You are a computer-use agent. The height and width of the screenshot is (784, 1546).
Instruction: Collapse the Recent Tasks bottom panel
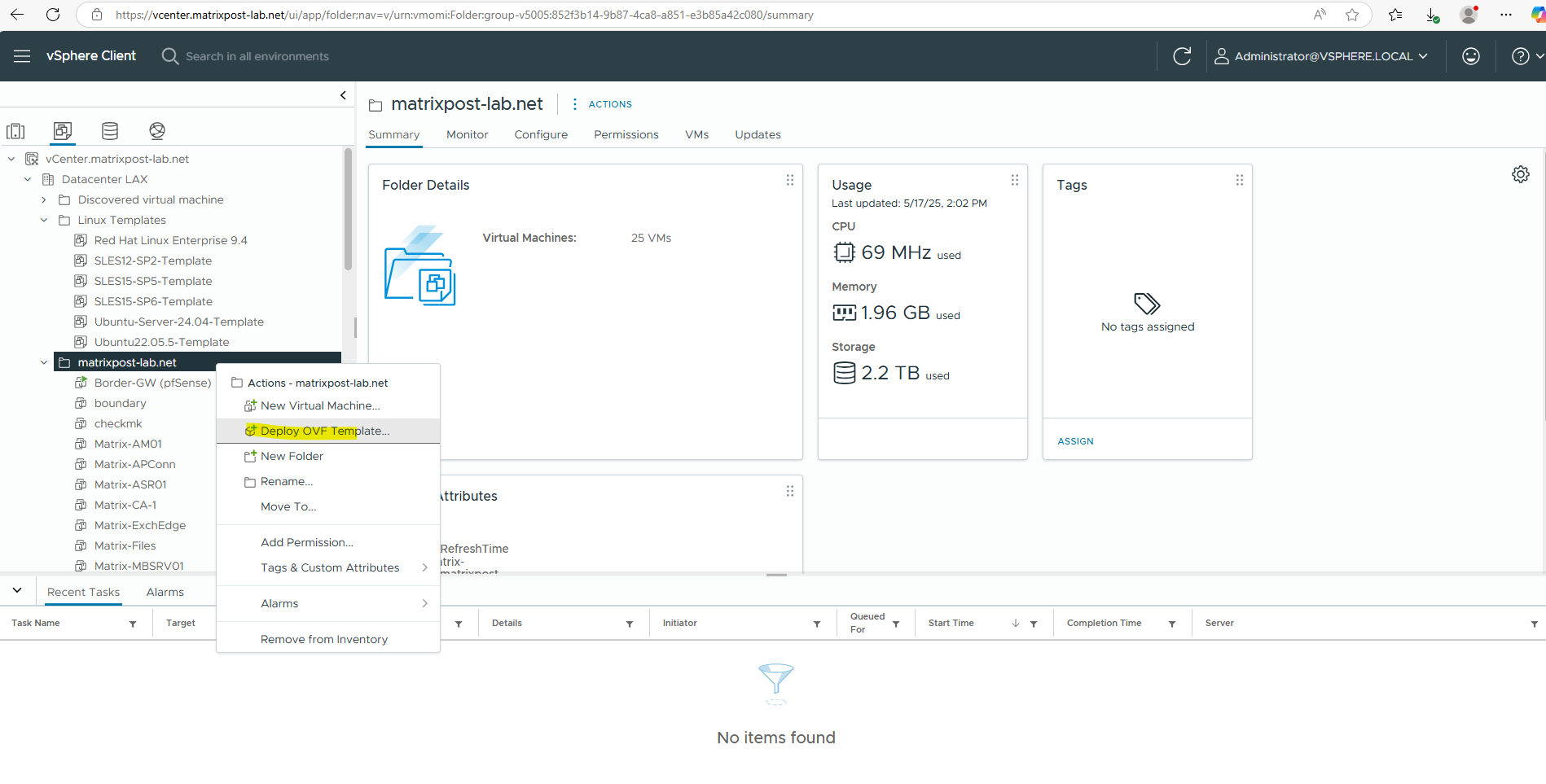pyautogui.click(x=17, y=590)
